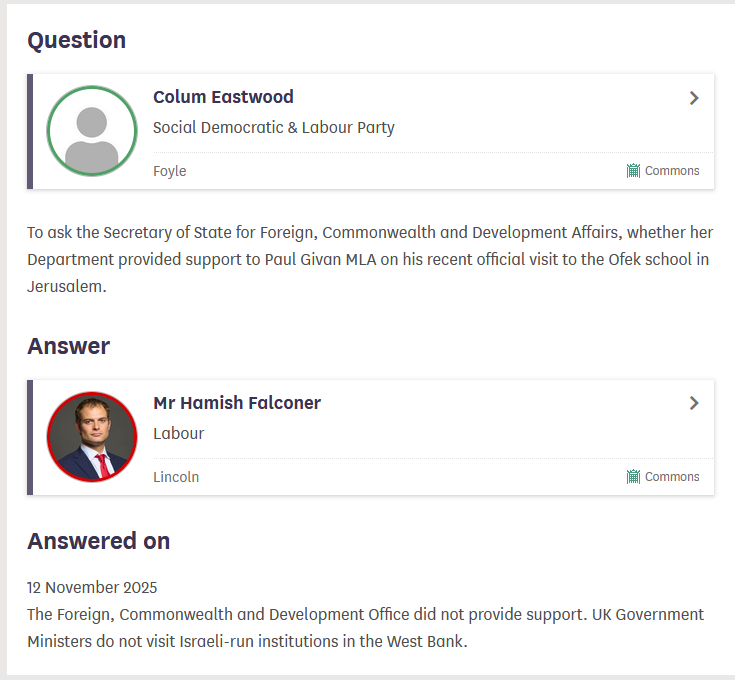Screen dimensions: 735x680
Task: Click the 12 November 2025 date
Action: [92, 588]
